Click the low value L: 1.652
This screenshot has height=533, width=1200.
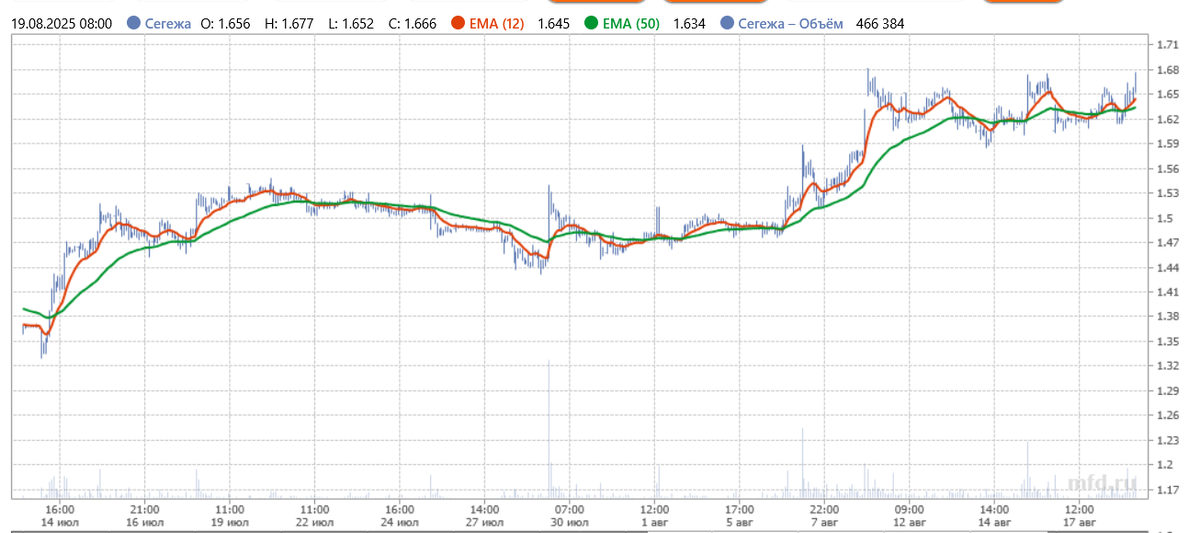click(351, 23)
